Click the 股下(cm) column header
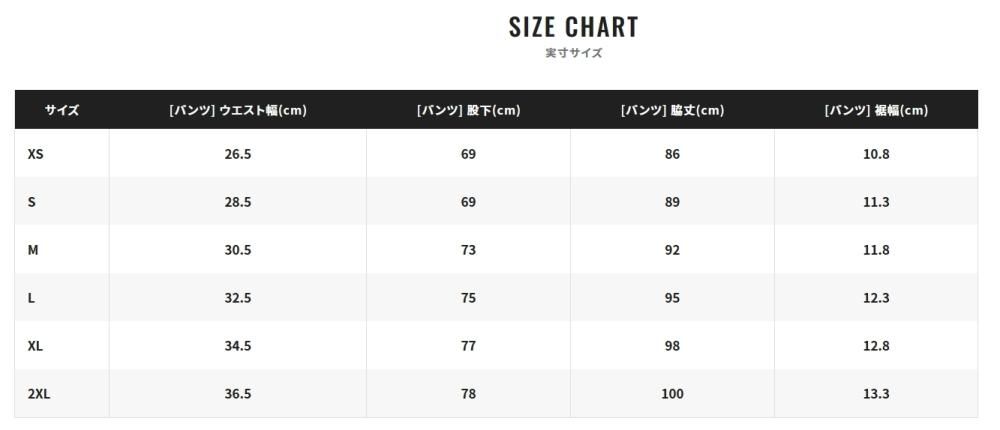1000x430 pixels. pos(468,110)
